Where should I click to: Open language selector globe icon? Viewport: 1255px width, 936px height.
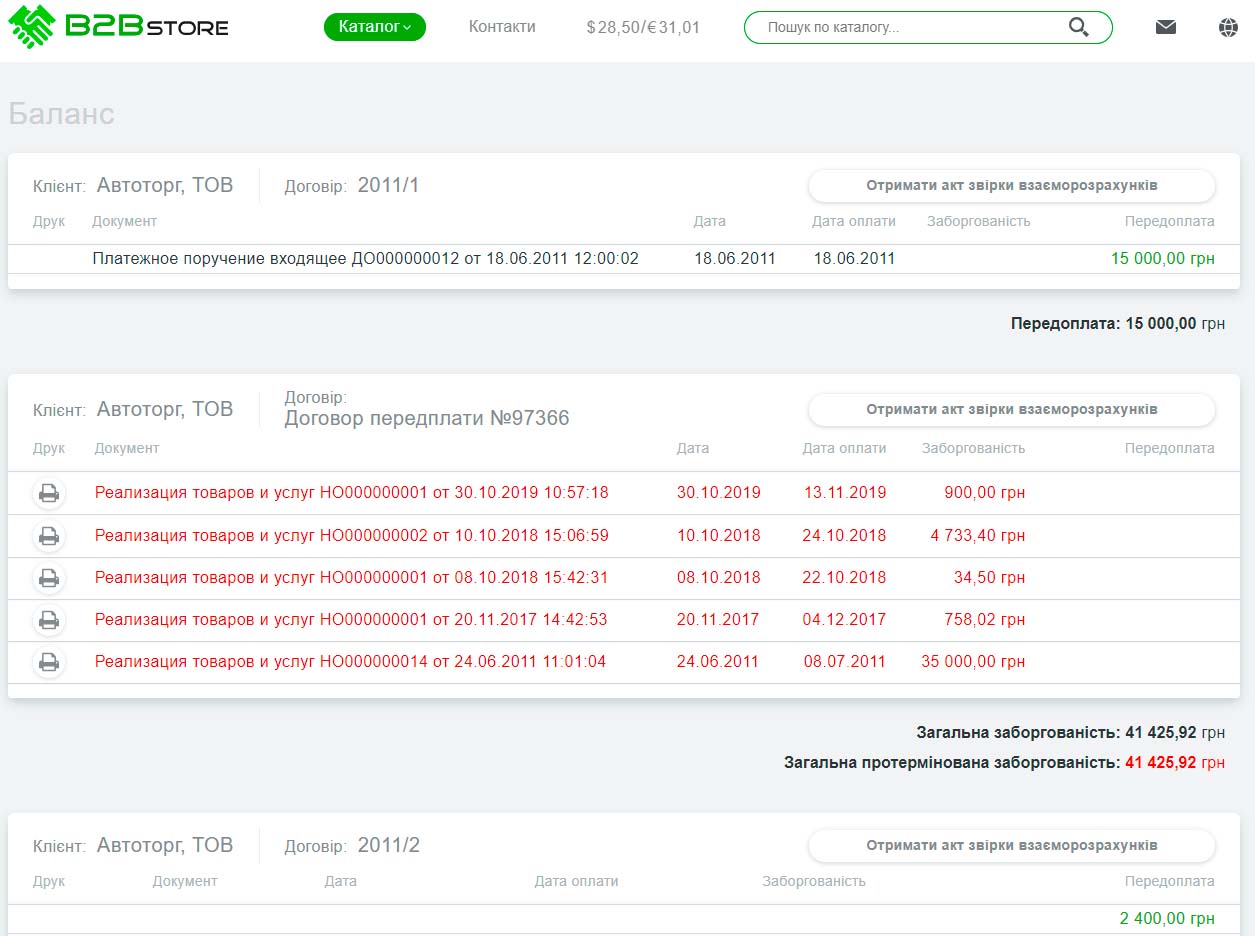1228,28
